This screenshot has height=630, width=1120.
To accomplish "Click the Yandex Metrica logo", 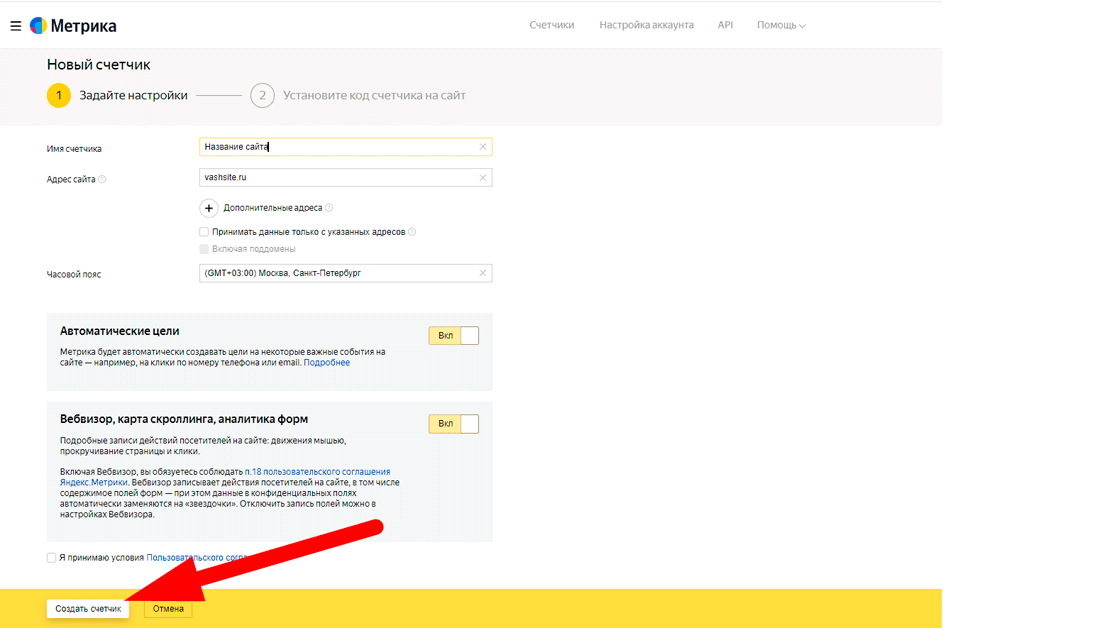I will click(74, 26).
